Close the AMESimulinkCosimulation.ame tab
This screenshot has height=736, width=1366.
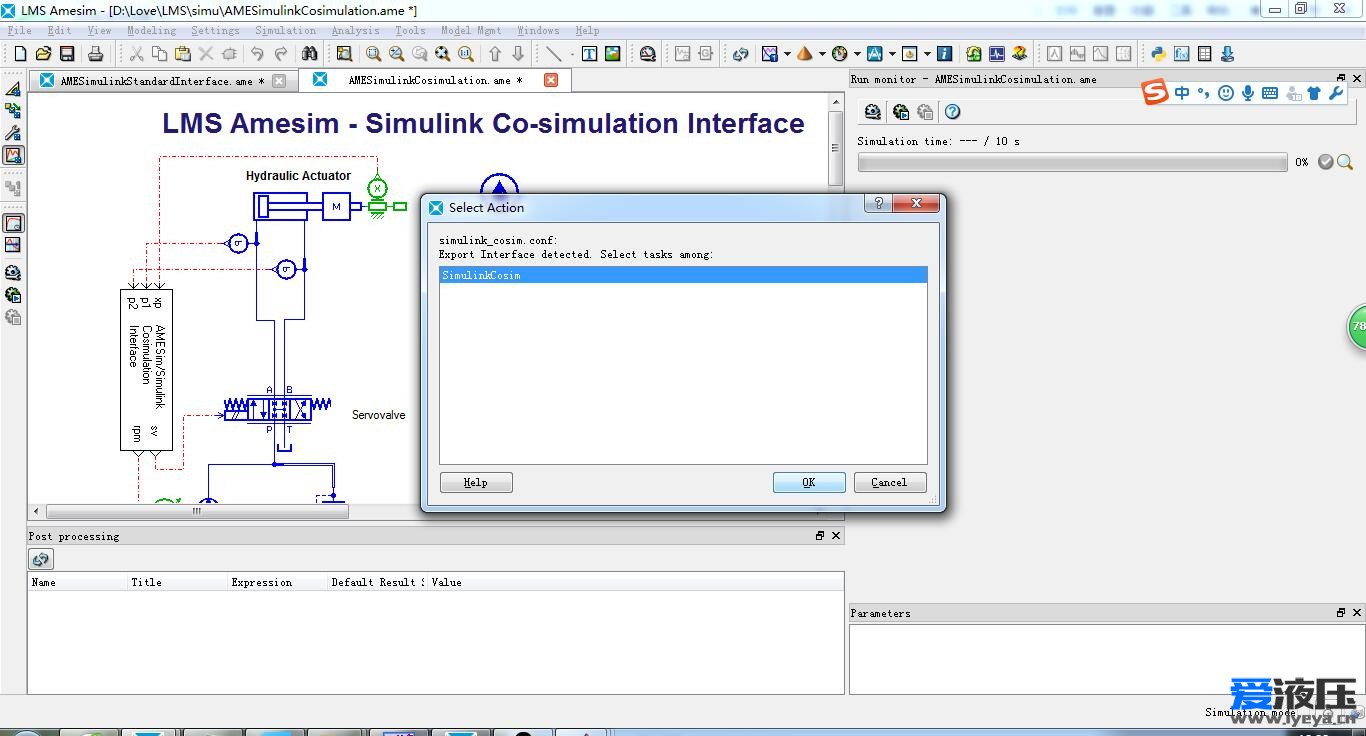(551, 80)
